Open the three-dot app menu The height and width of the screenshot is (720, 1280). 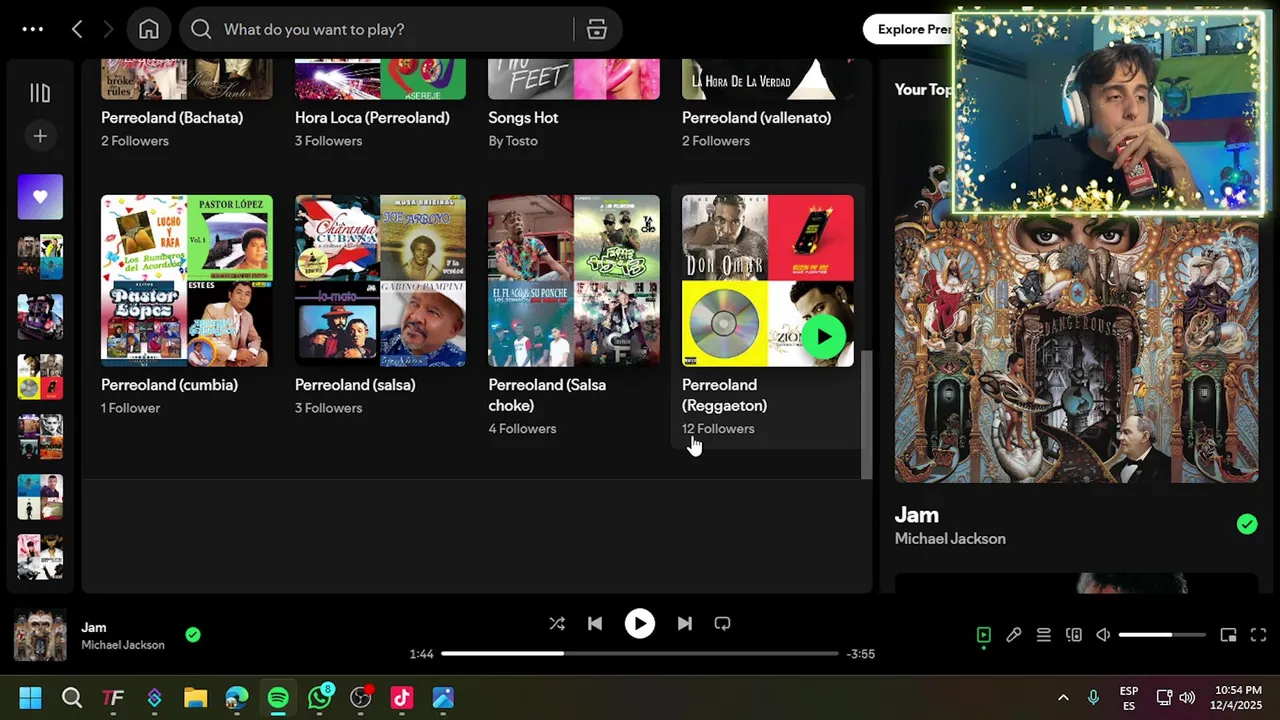click(33, 29)
